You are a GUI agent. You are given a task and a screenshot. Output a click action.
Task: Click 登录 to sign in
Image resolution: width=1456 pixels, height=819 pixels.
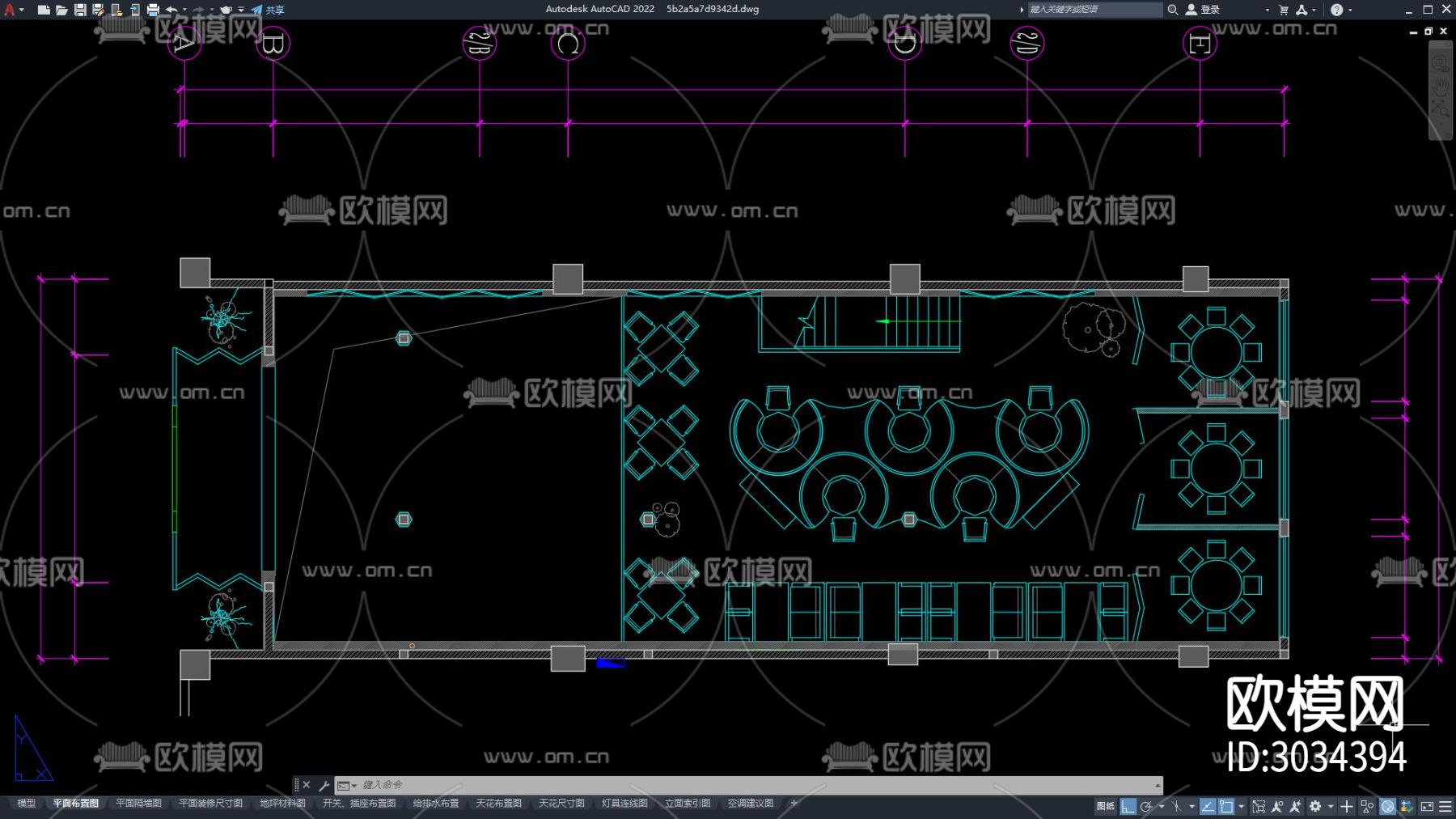point(1203,10)
